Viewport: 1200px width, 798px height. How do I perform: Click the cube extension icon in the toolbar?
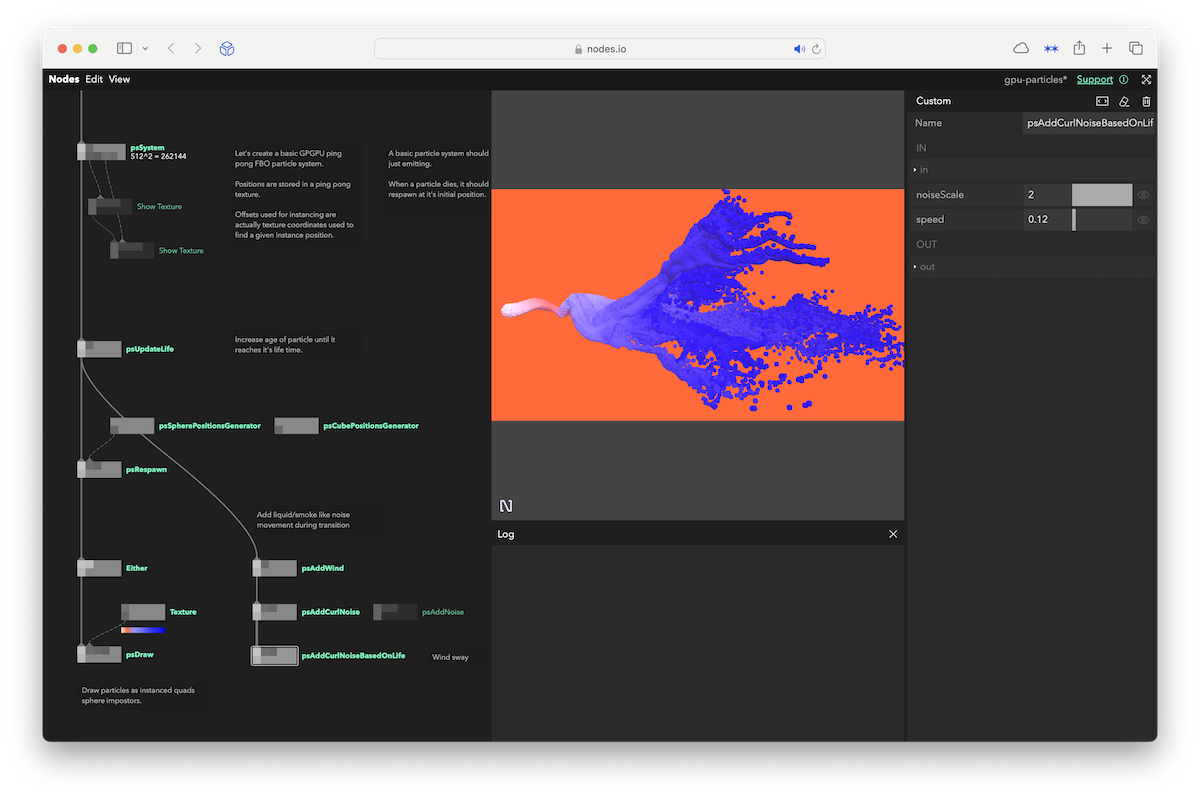[227, 48]
